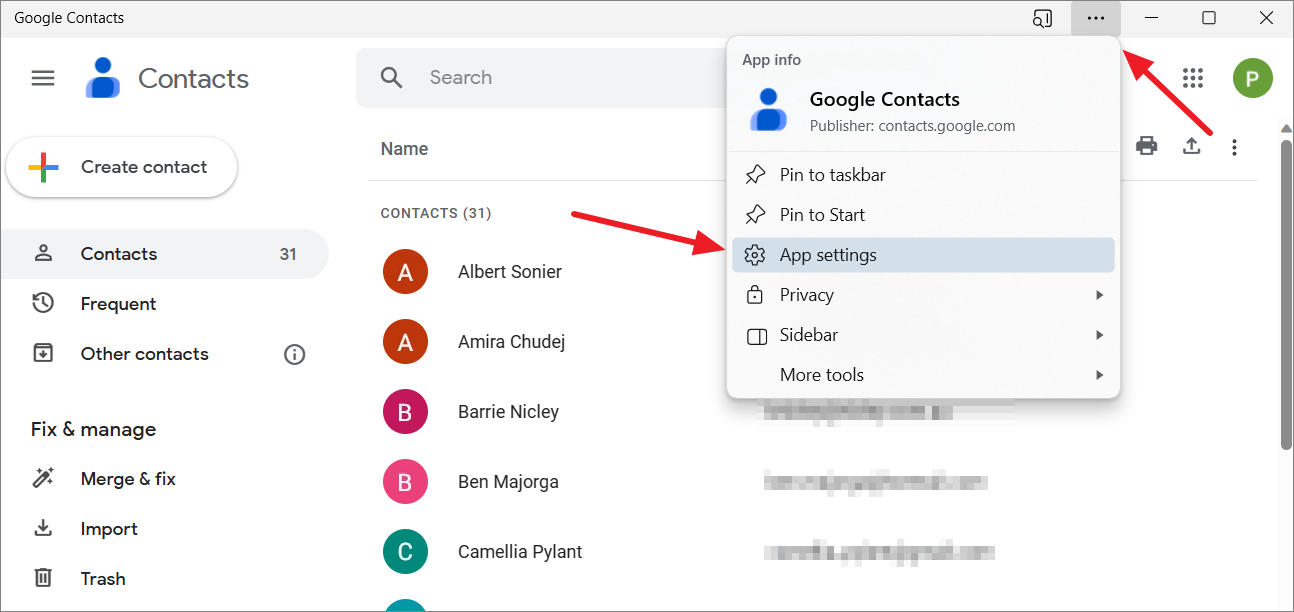Click the Google Contacts icon in App info

click(x=767, y=109)
